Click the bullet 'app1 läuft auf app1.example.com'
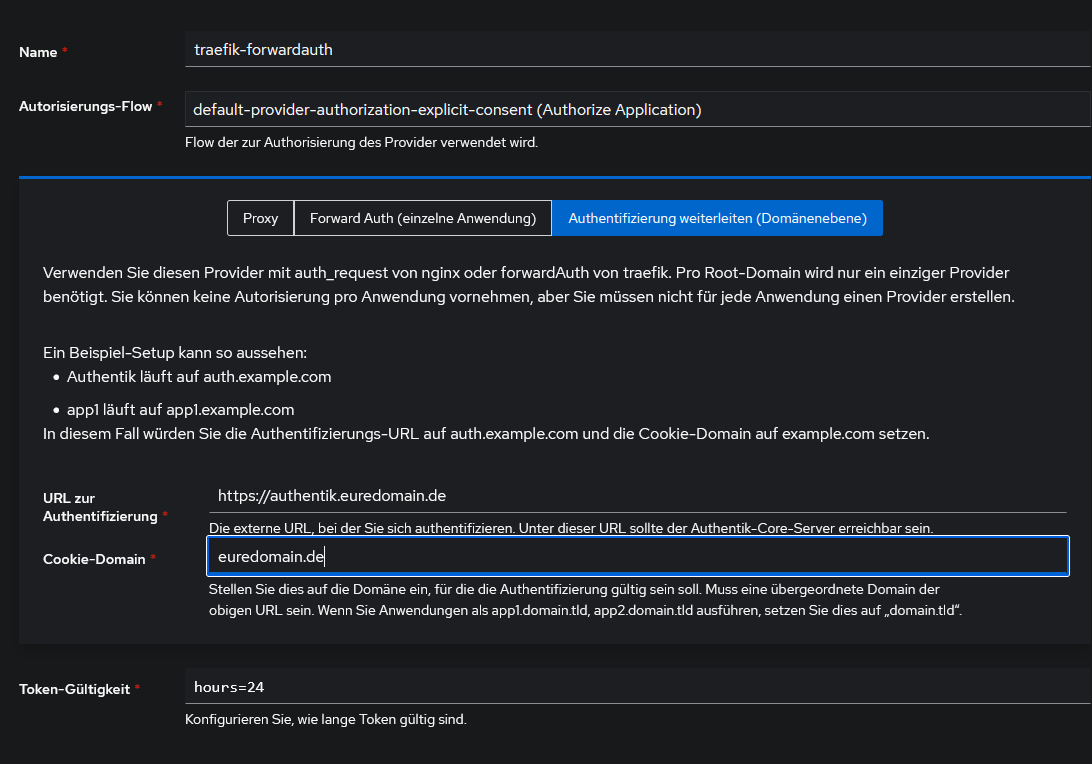The width and height of the screenshot is (1092, 764). click(x=180, y=410)
